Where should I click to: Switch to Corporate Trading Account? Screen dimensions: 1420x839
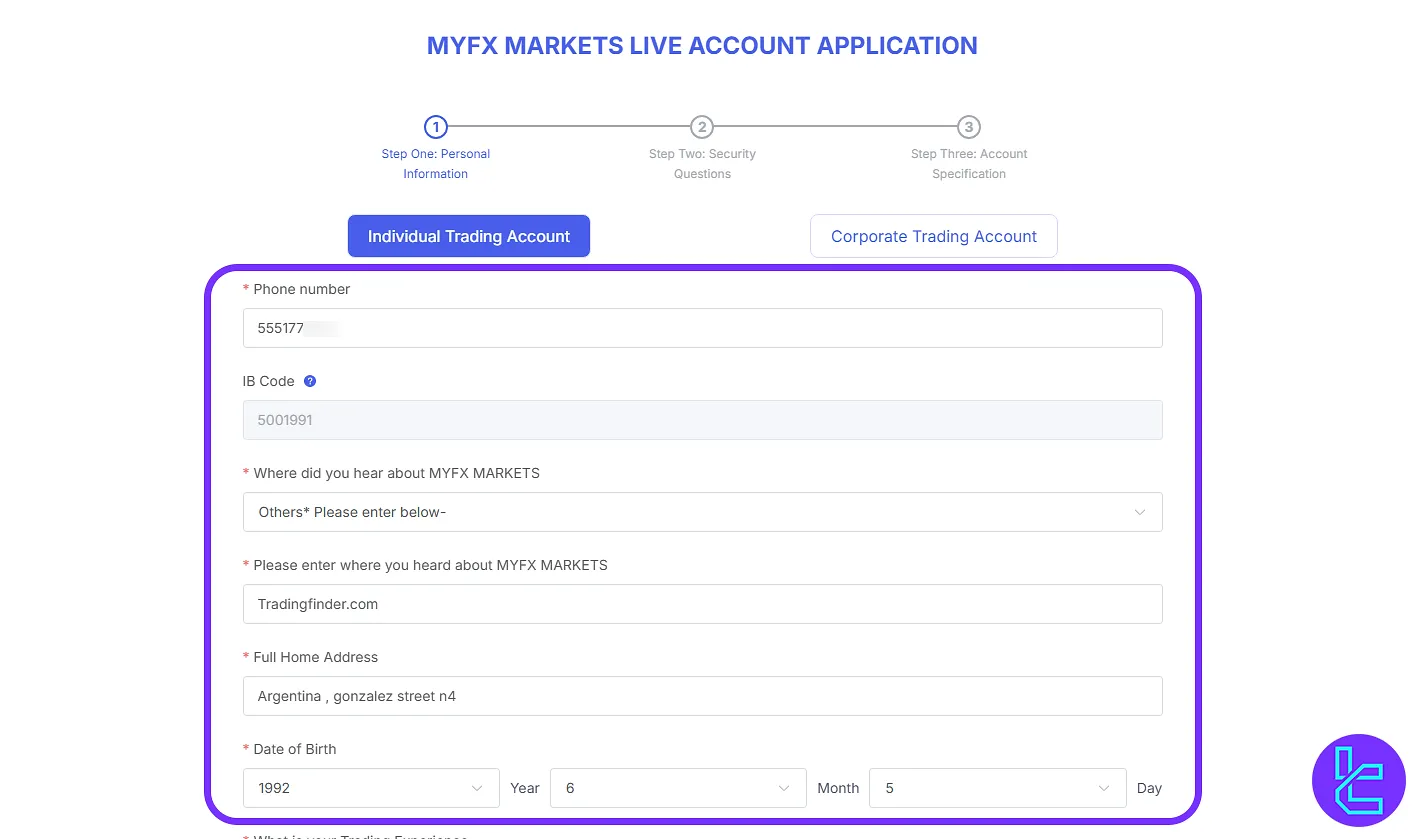coord(933,236)
